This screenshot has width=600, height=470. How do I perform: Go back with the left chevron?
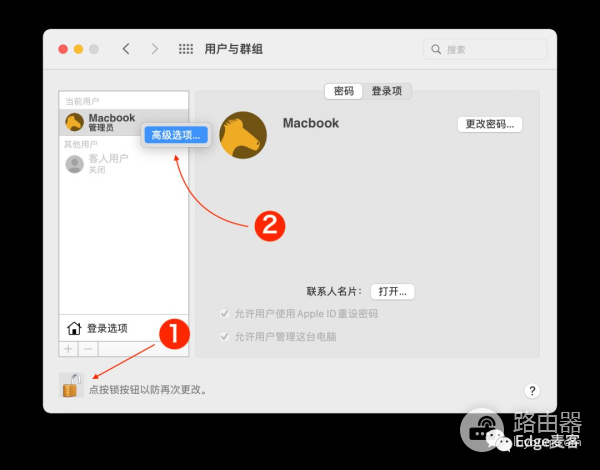tap(126, 49)
